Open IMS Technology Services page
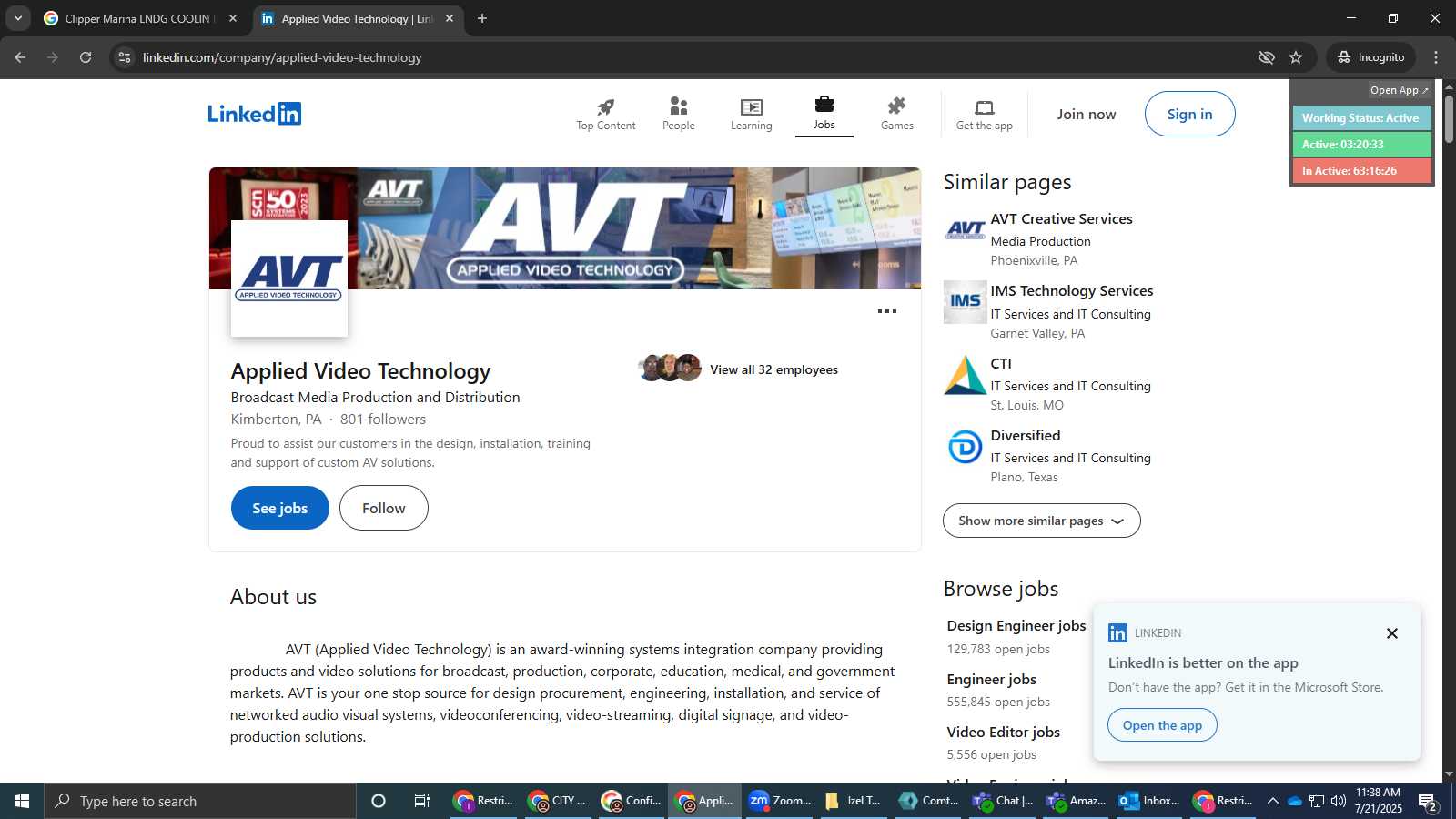Image resolution: width=1456 pixels, height=819 pixels. pyautogui.click(x=1072, y=291)
